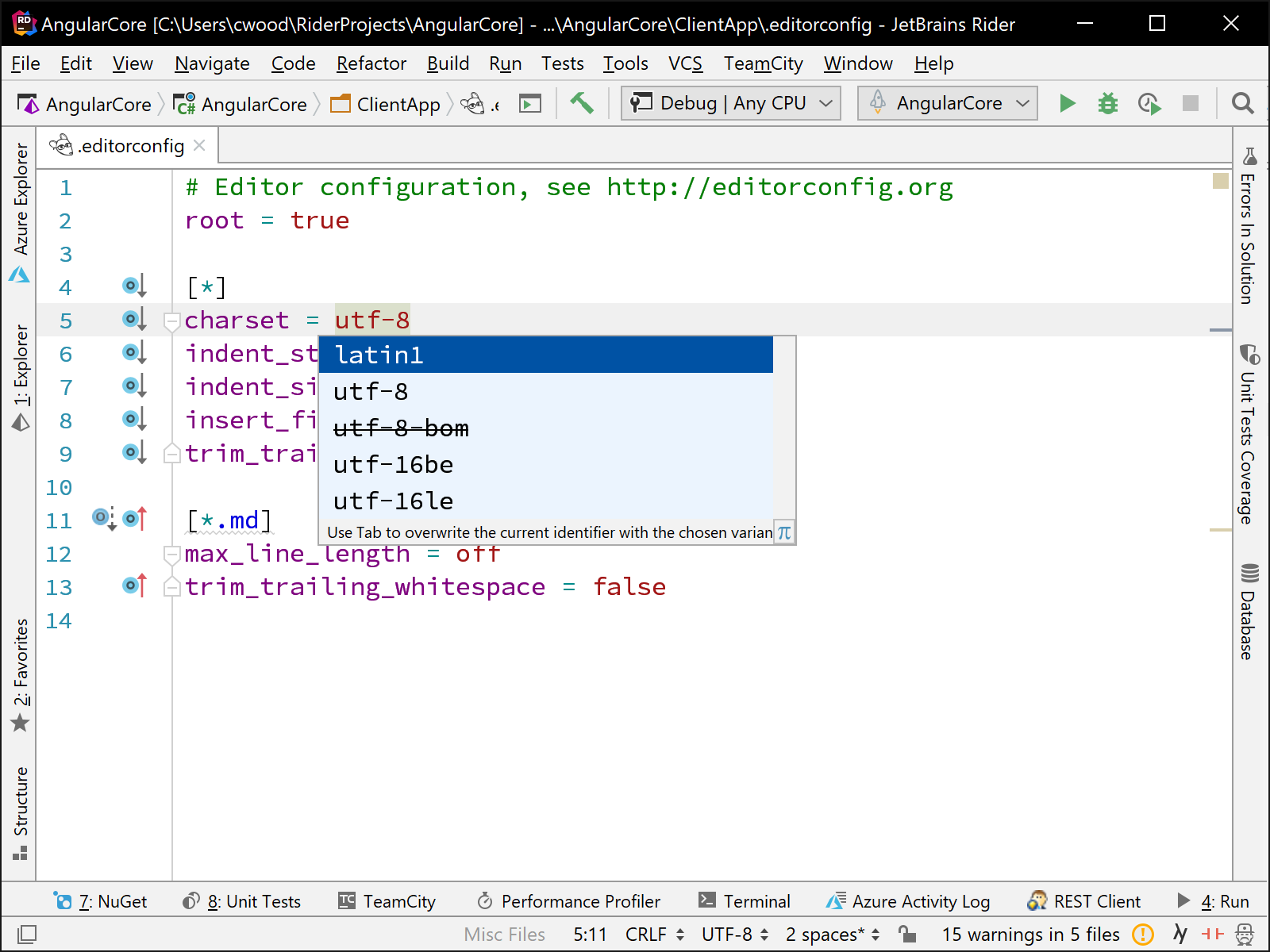Click gutter override icon on line 6
Viewport: 1270px width, 952px height.
click(x=134, y=352)
